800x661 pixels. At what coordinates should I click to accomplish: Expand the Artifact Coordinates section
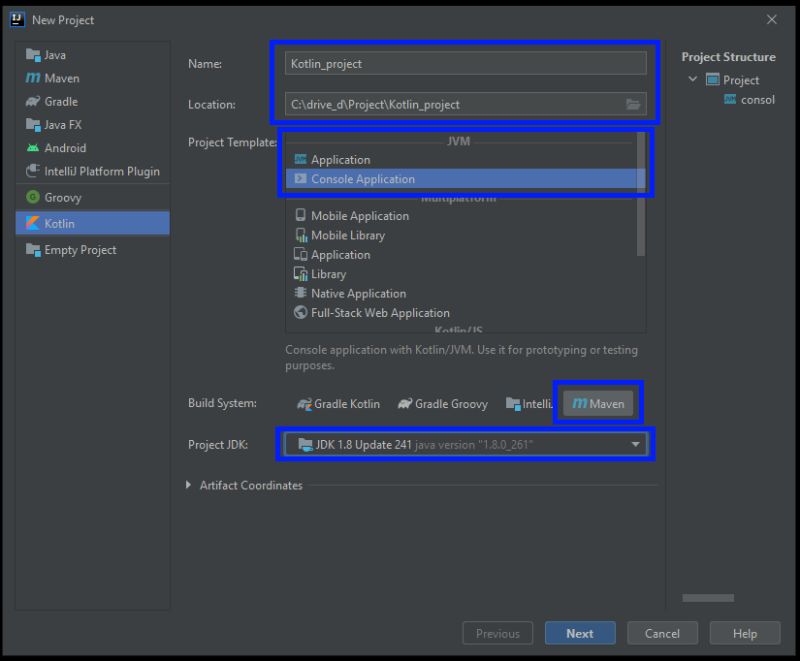(x=188, y=485)
